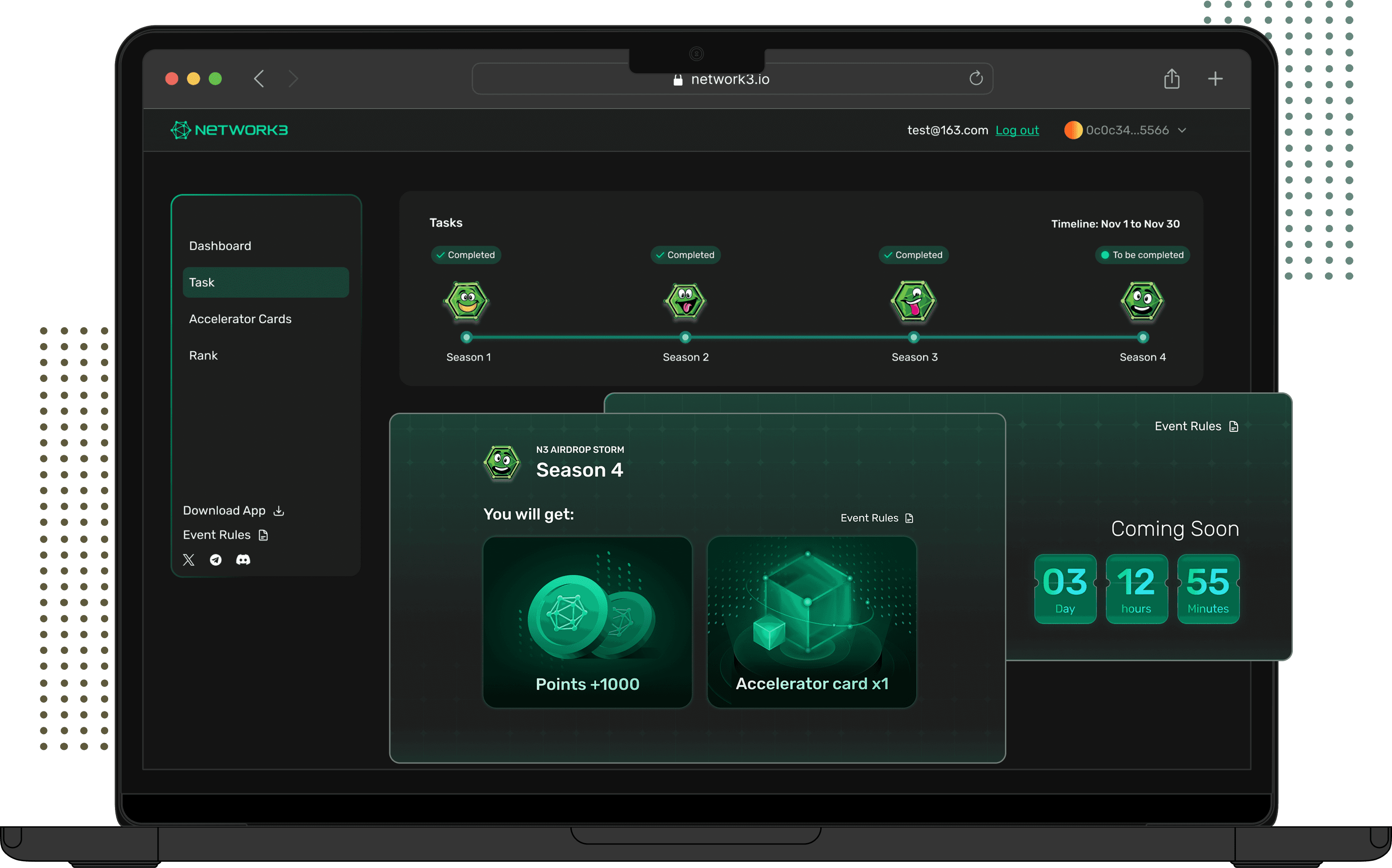Screen dimensions: 1392x868
Task: Open the Rank sidebar item
Action: tap(203, 356)
